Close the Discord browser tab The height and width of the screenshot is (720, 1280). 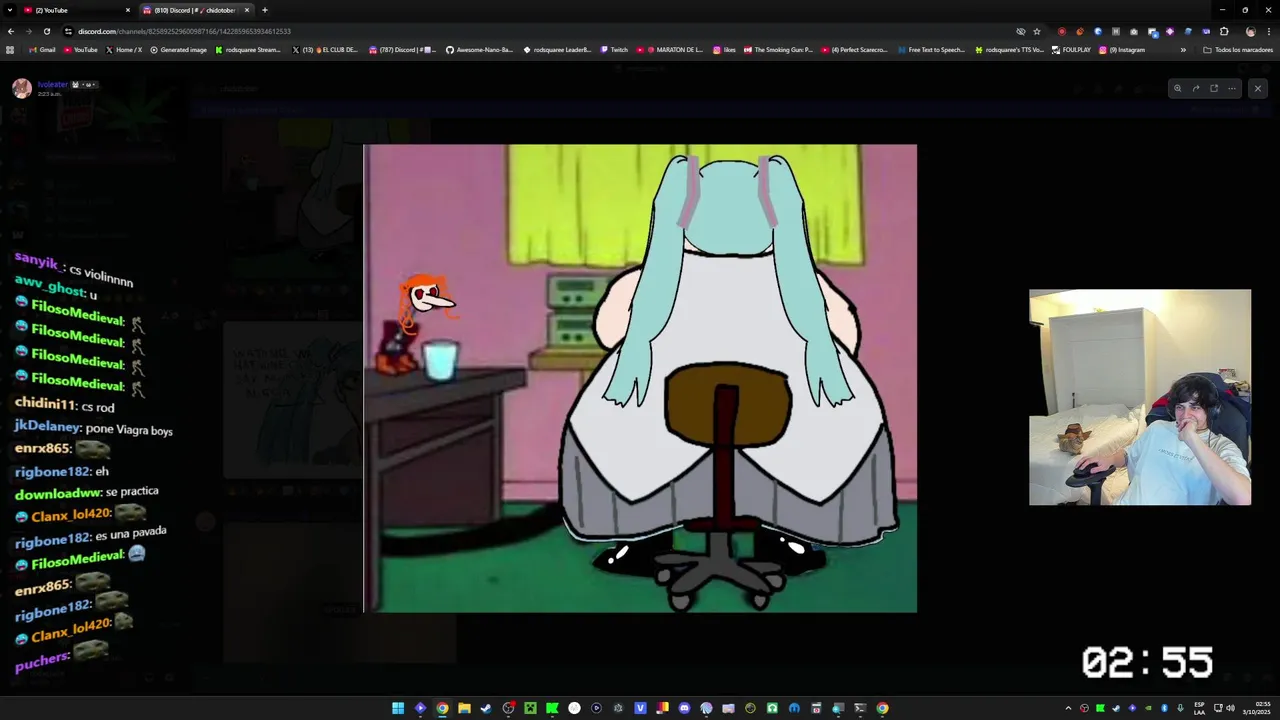[x=247, y=10]
